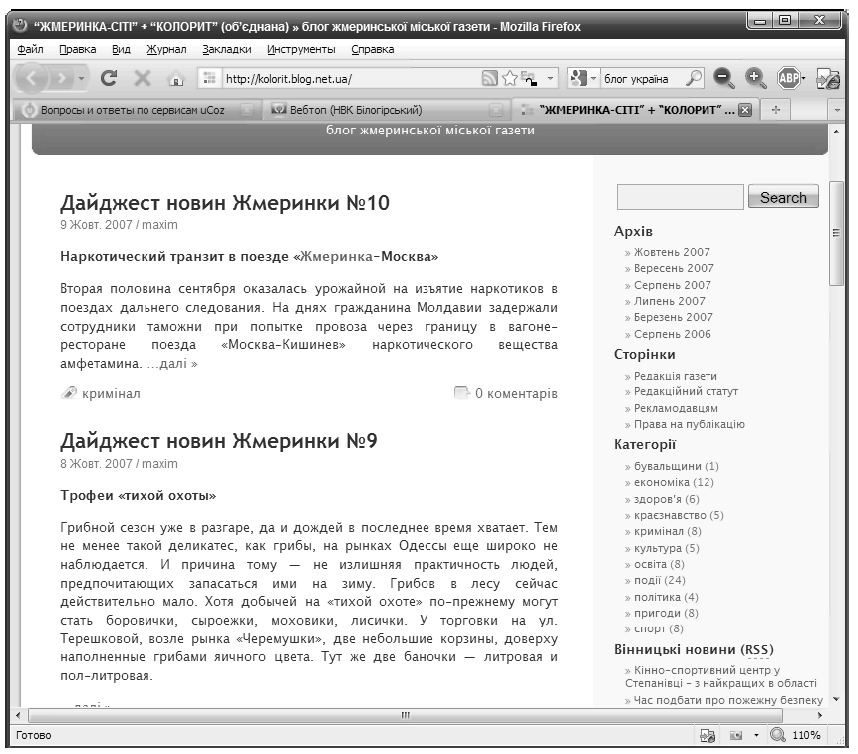Open the list all tabs dropdown
The height and width of the screenshot is (754, 858).
coord(837,110)
